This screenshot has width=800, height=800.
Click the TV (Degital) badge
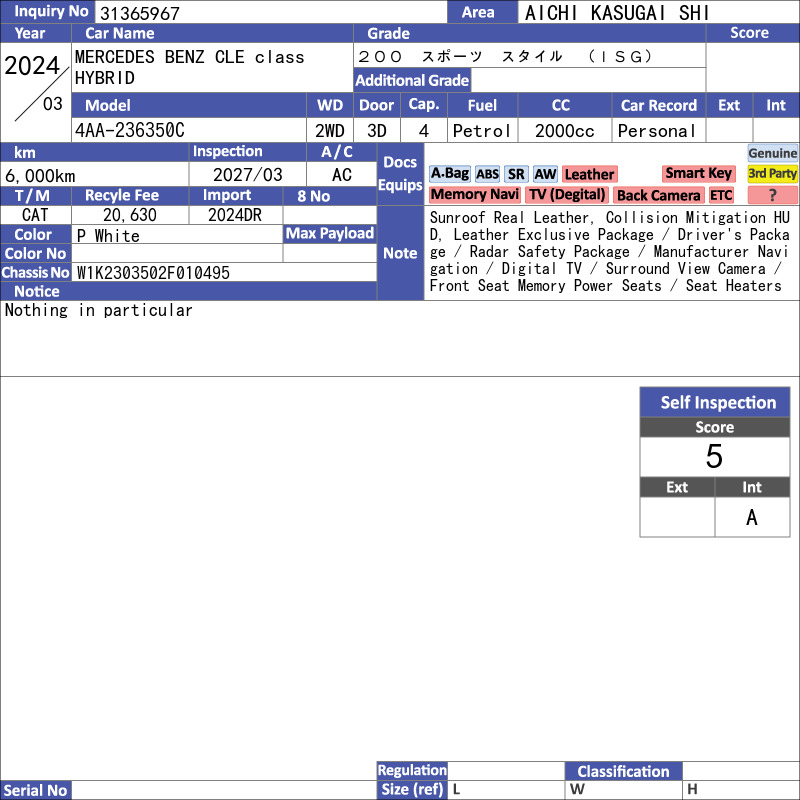click(567, 194)
